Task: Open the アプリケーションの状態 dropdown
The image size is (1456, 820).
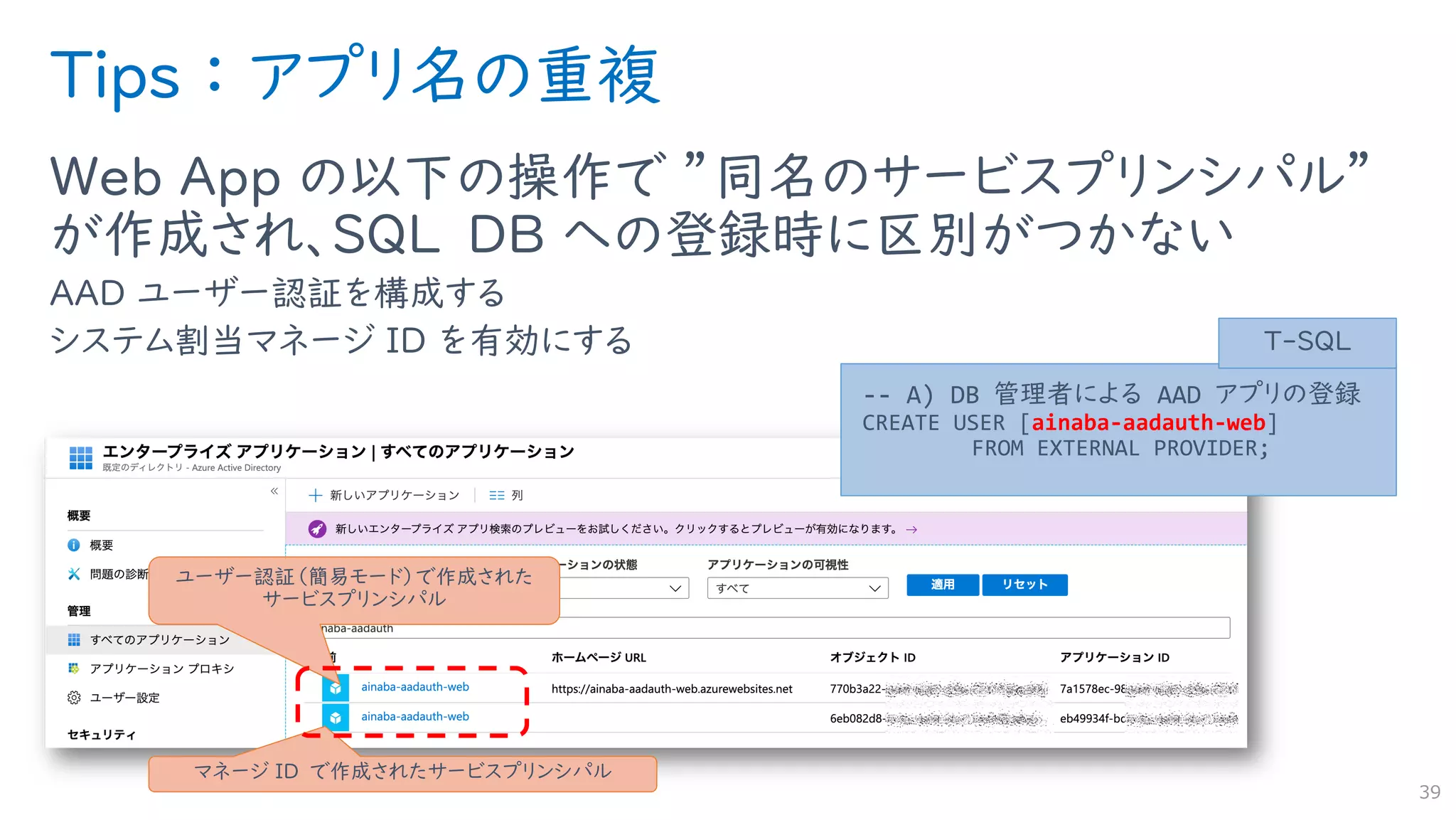Action: pyautogui.click(x=624, y=588)
